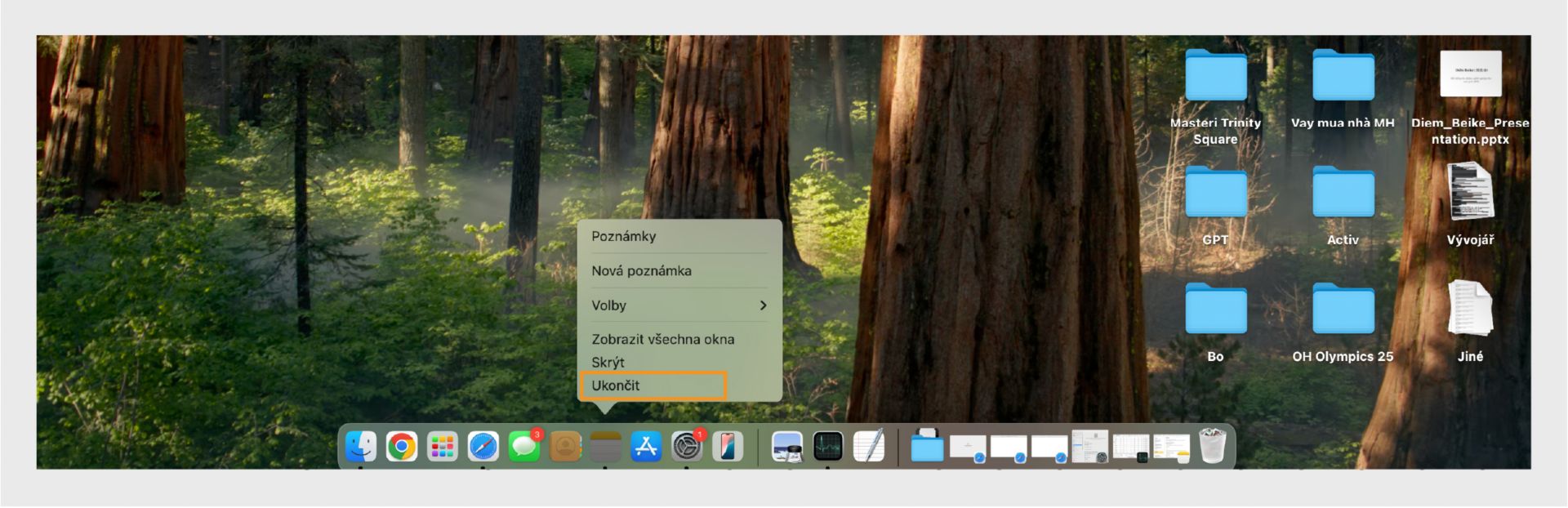The height and width of the screenshot is (508, 1568).
Task: Open TextEdit from the Dock
Action: point(869,447)
